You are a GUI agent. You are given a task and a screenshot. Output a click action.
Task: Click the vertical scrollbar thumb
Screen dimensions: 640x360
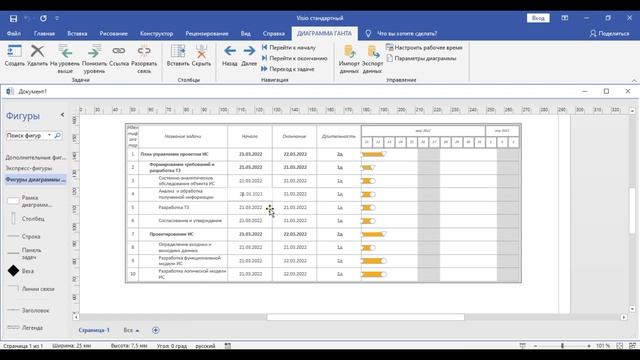coord(632,210)
